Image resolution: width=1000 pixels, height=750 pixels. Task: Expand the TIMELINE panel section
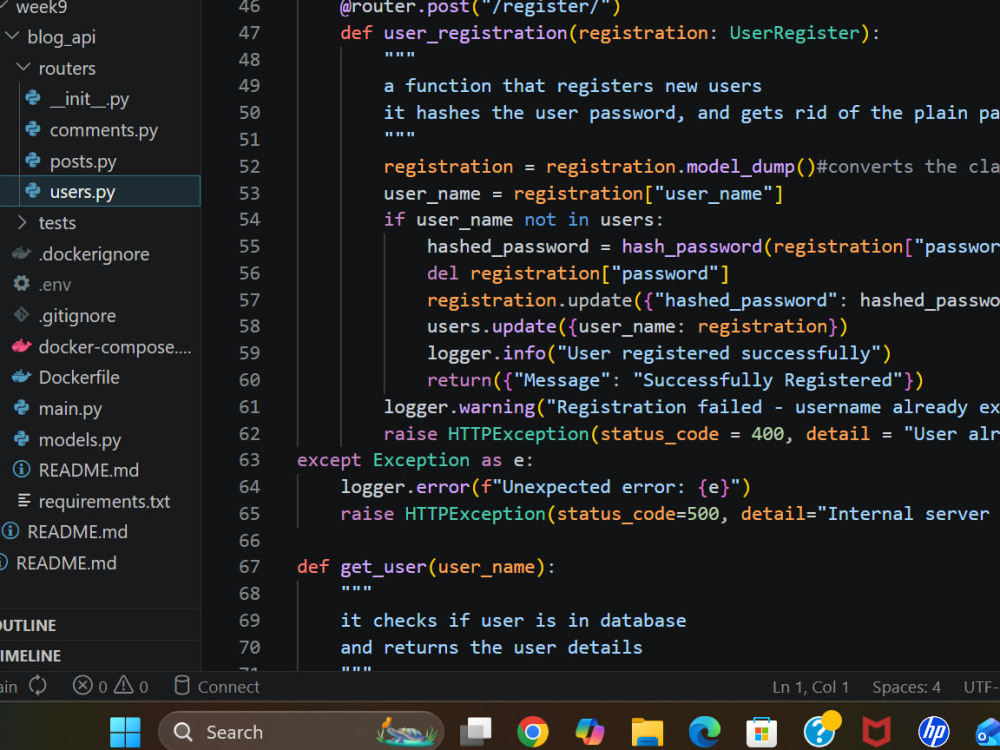pyautogui.click(x=30, y=656)
